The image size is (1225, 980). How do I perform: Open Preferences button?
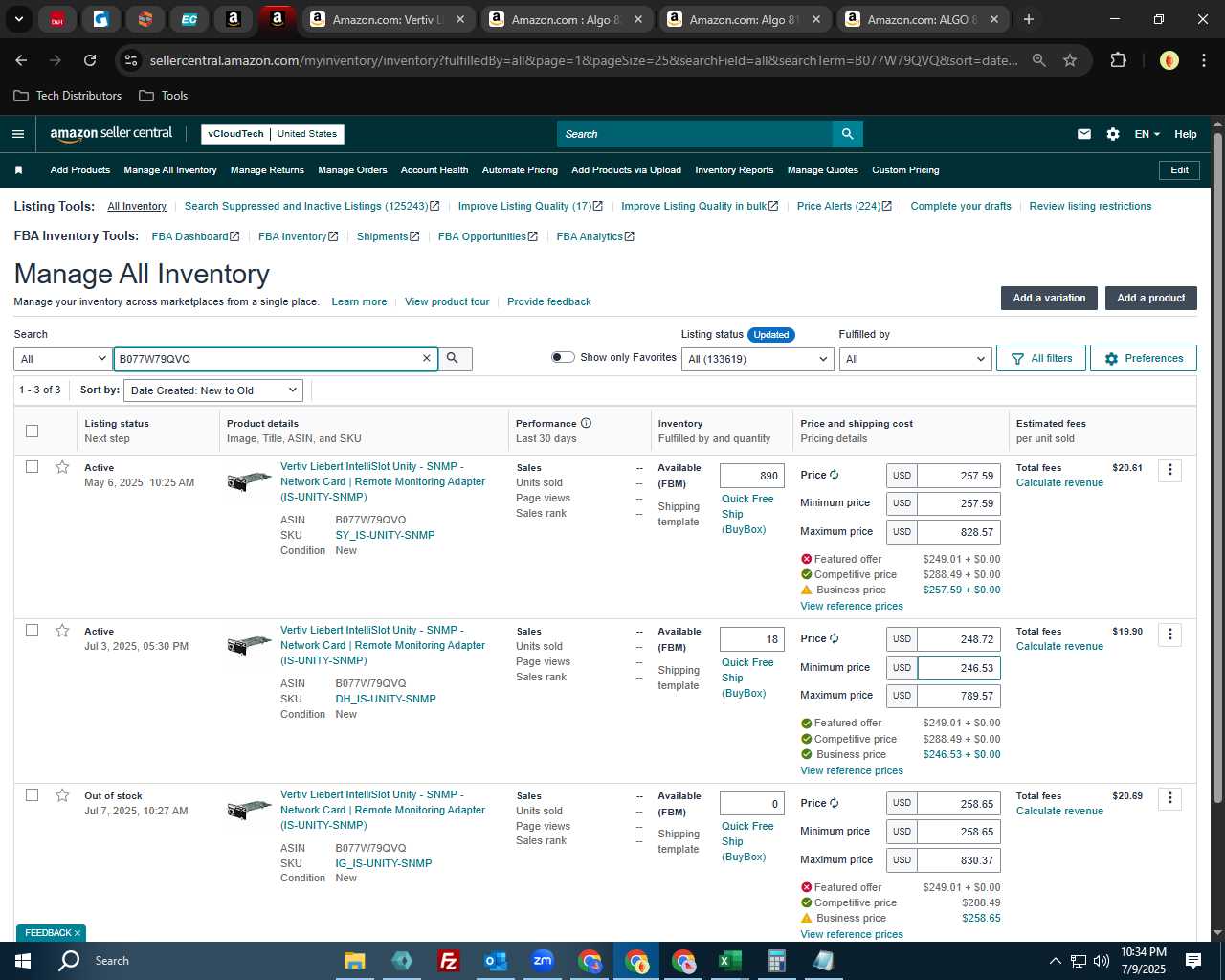[1143, 358]
